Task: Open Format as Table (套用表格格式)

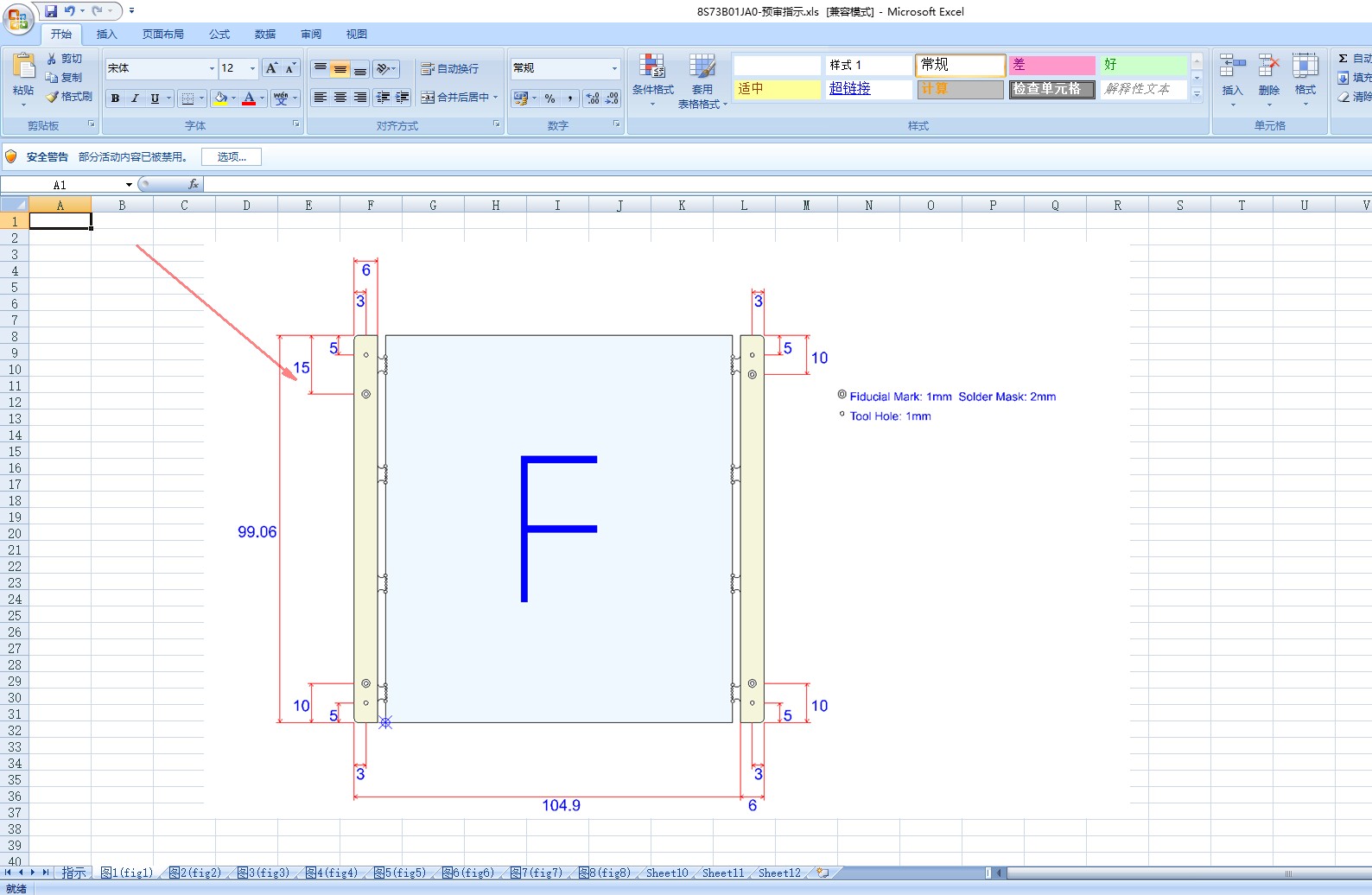Action: point(702,81)
